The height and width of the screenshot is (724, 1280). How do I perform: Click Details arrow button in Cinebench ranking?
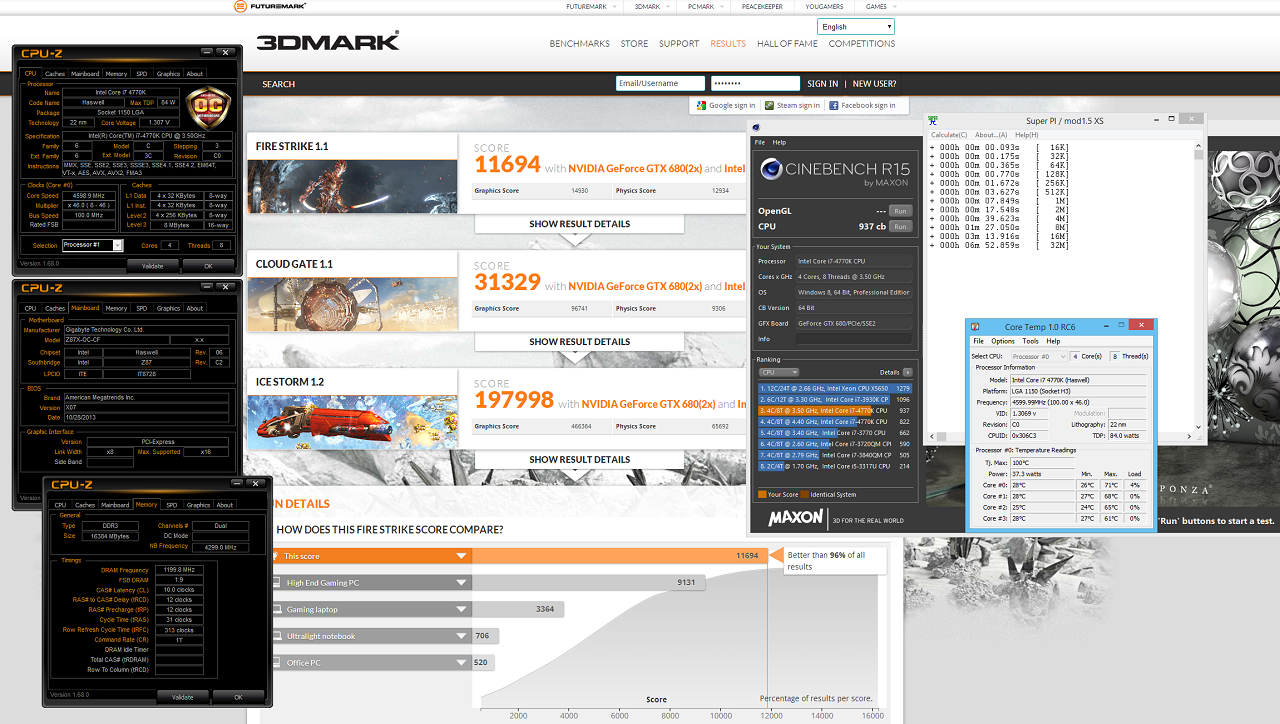[907, 372]
